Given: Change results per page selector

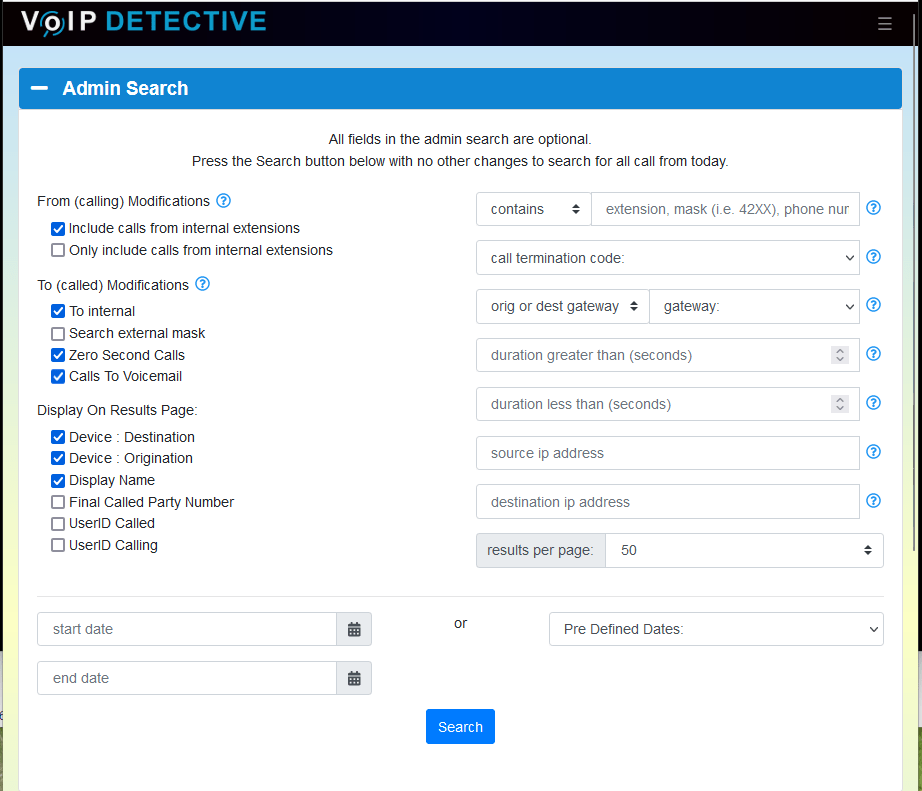Looking at the screenshot, I should pos(744,550).
